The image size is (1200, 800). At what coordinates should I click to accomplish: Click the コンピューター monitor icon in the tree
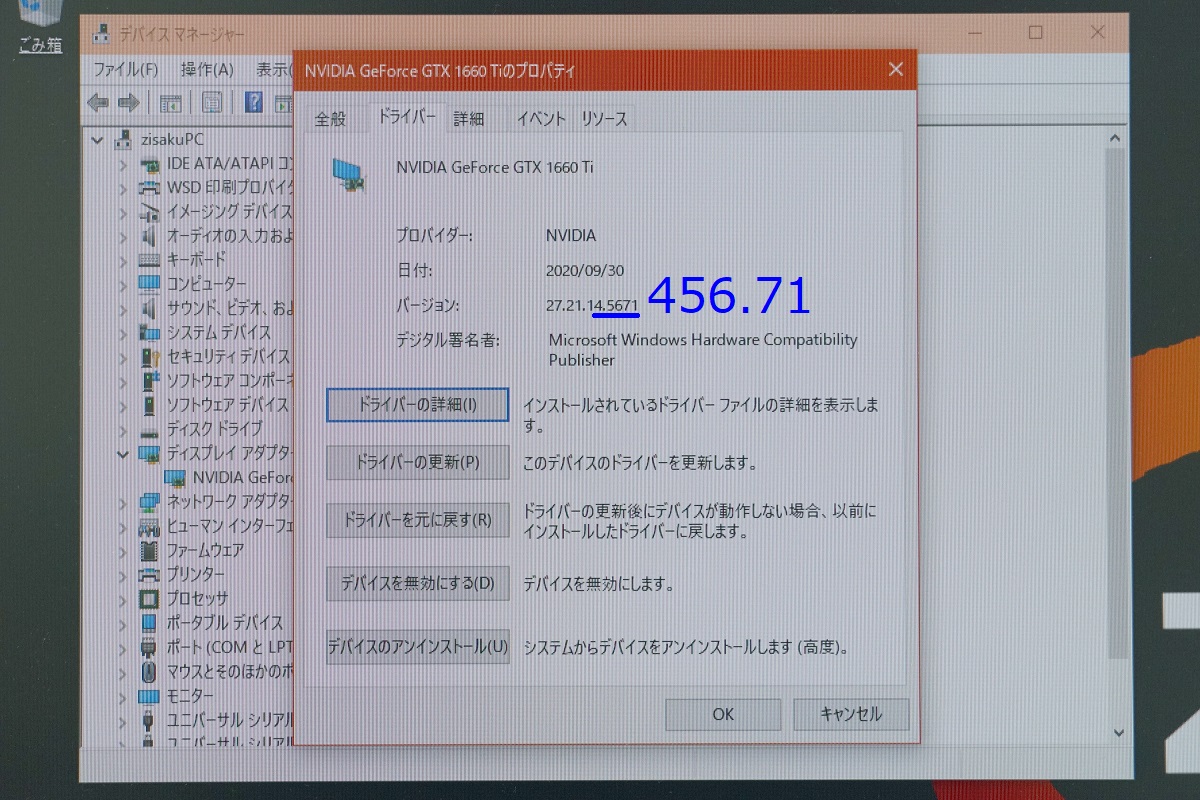coord(149,284)
